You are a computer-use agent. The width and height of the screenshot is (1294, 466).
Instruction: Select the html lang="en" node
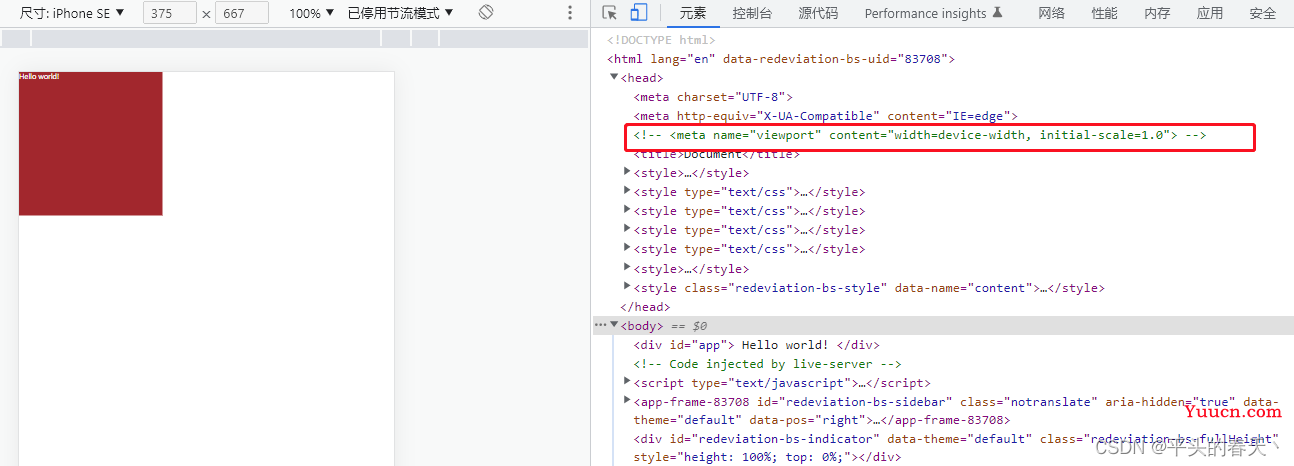tap(781, 59)
